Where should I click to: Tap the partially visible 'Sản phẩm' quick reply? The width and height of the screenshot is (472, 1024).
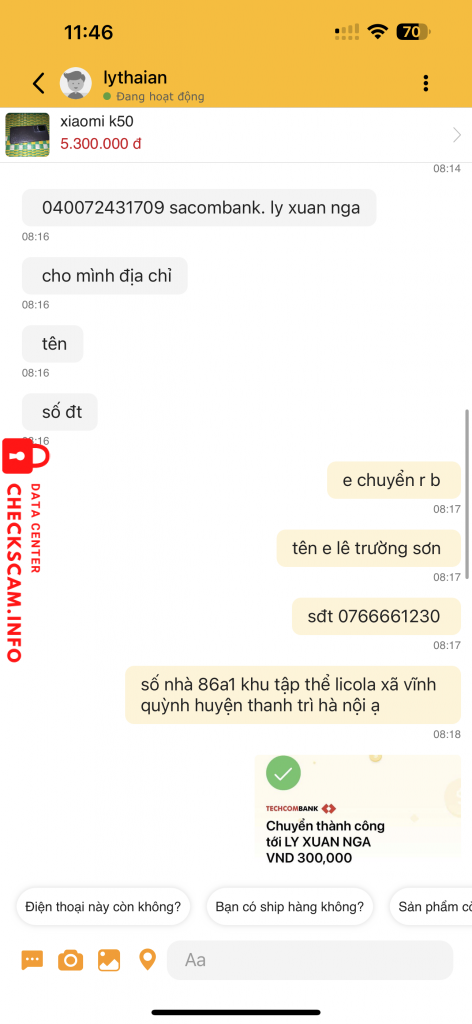tap(431, 906)
